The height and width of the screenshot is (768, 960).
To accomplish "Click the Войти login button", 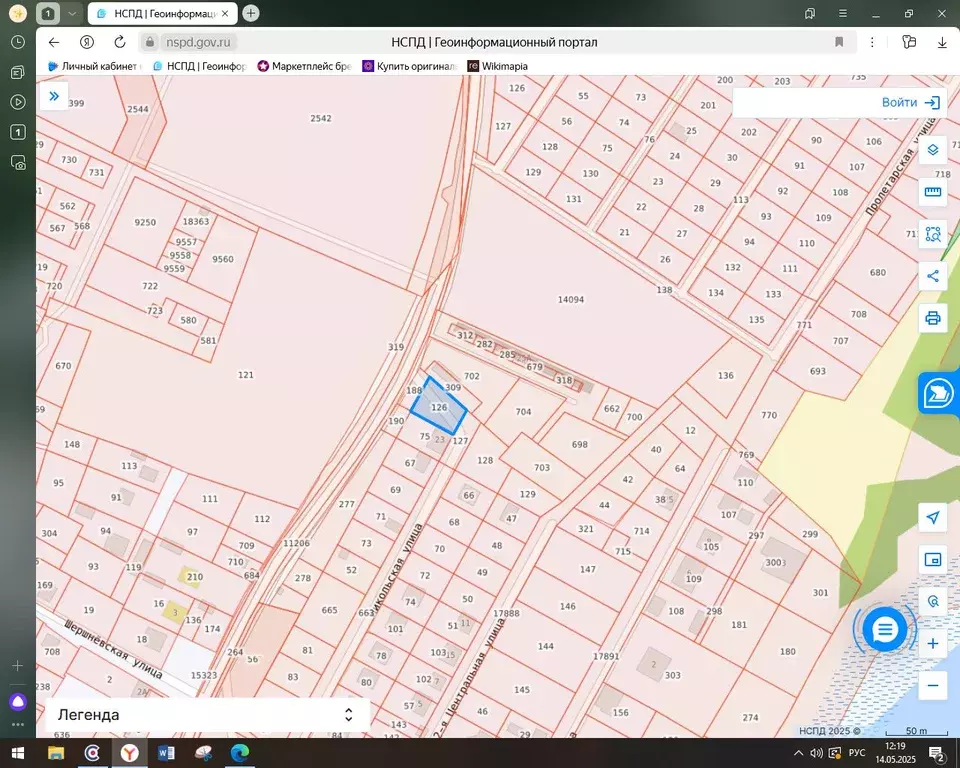I will [911, 103].
